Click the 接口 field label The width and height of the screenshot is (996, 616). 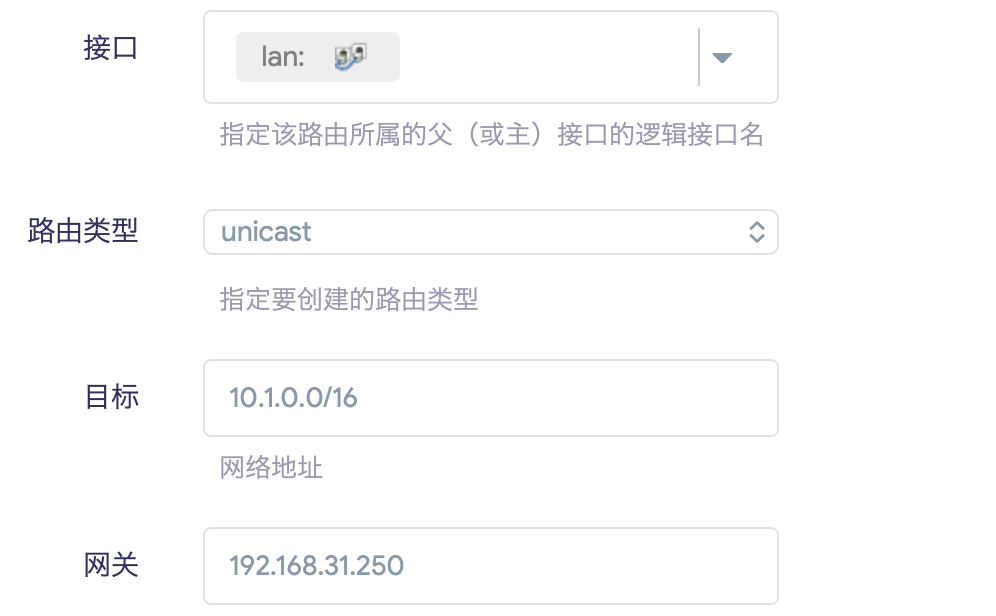pos(110,48)
